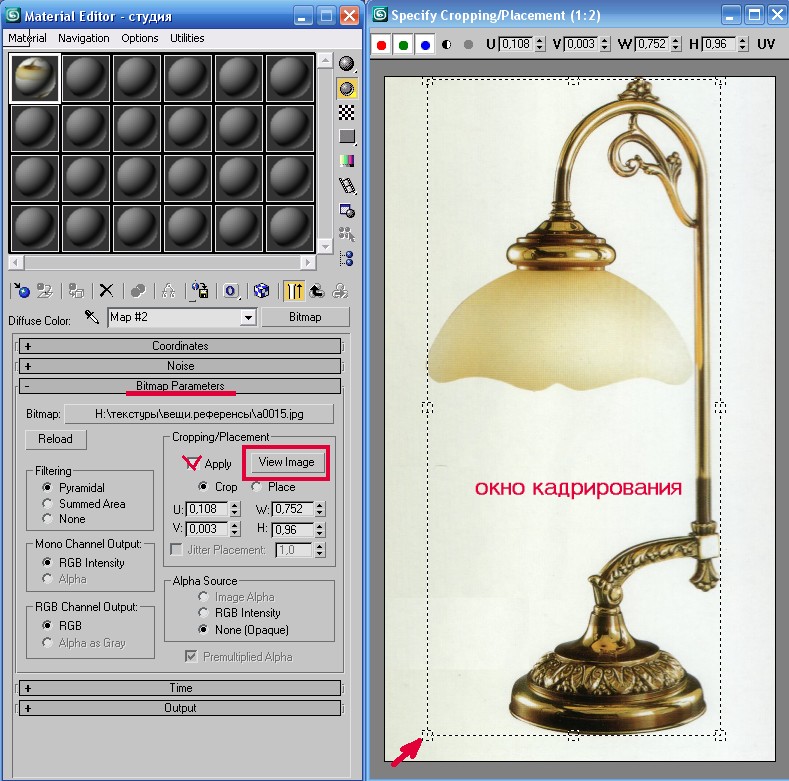789x781 pixels.
Task: Click the Get Material icon
Action: click(x=22, y=291)
